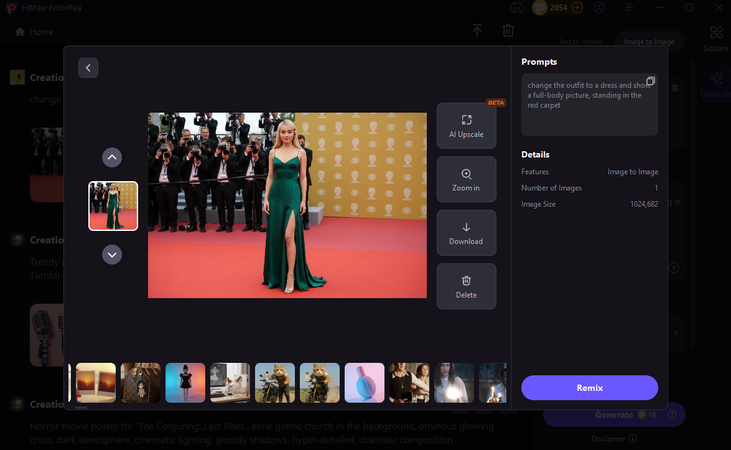This screenshot has width=731, height=450.
Task: Switch to the Text to Image tab
Action: 579,41
